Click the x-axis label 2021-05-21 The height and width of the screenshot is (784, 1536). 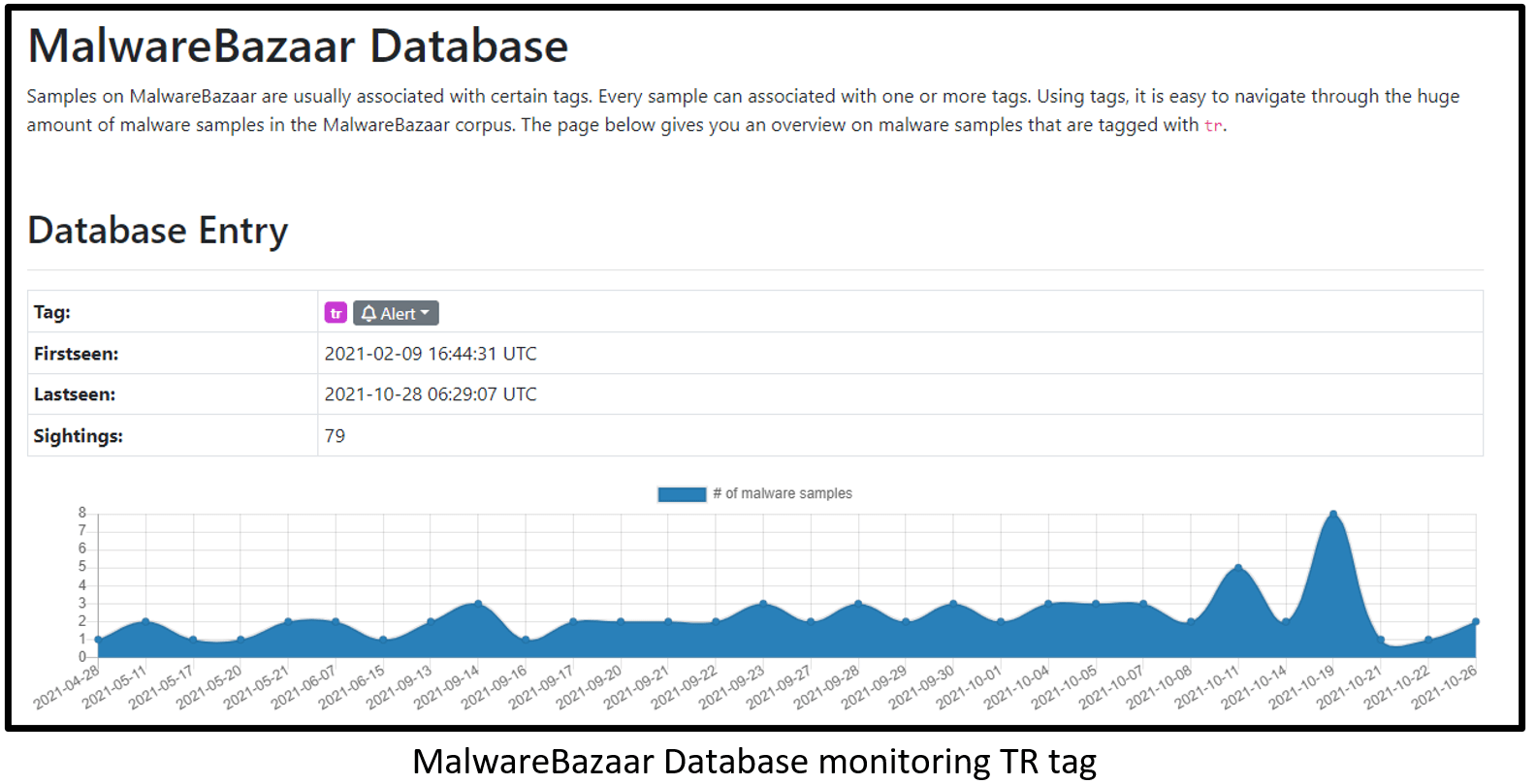click(257, 686)
